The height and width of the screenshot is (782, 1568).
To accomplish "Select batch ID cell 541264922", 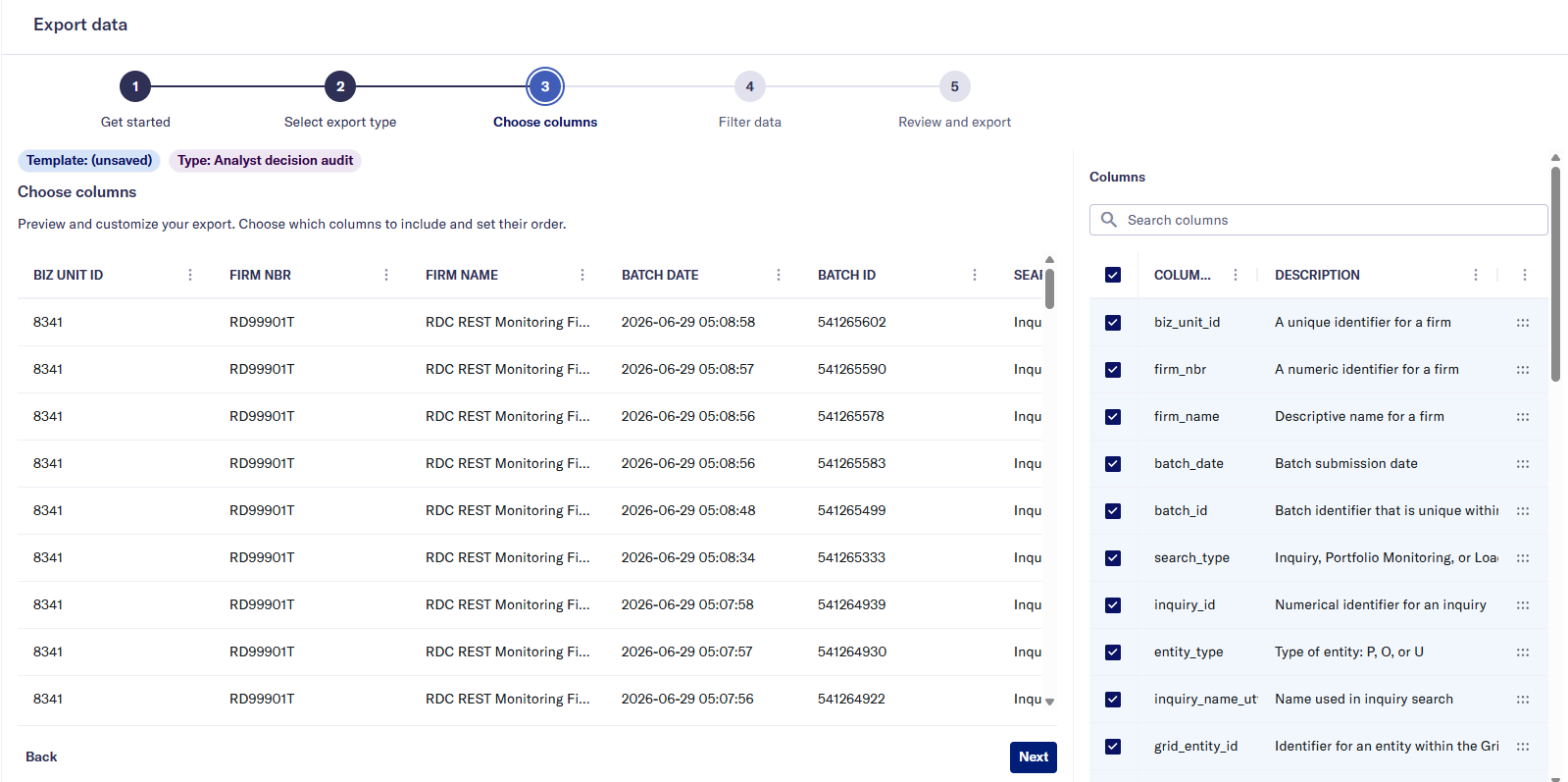I will pyautogui.click(x=852, y=699).
